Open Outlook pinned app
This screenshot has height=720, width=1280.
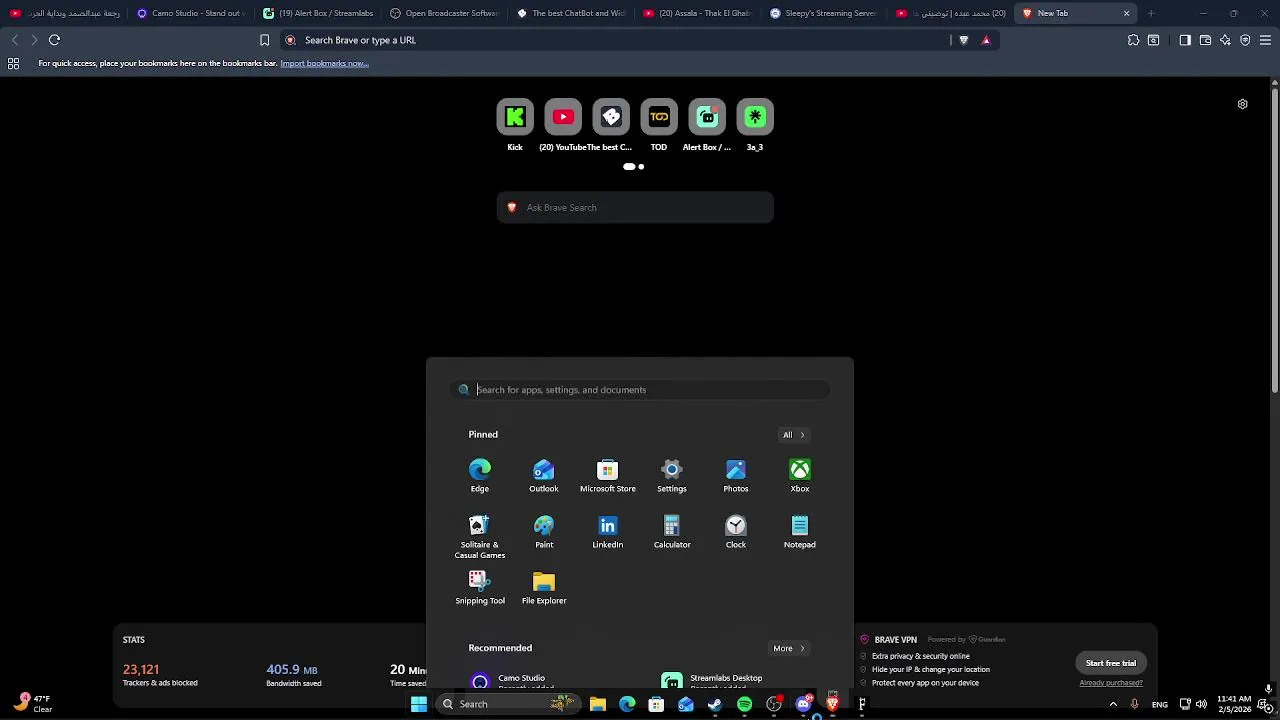click(x=544, y=476)
